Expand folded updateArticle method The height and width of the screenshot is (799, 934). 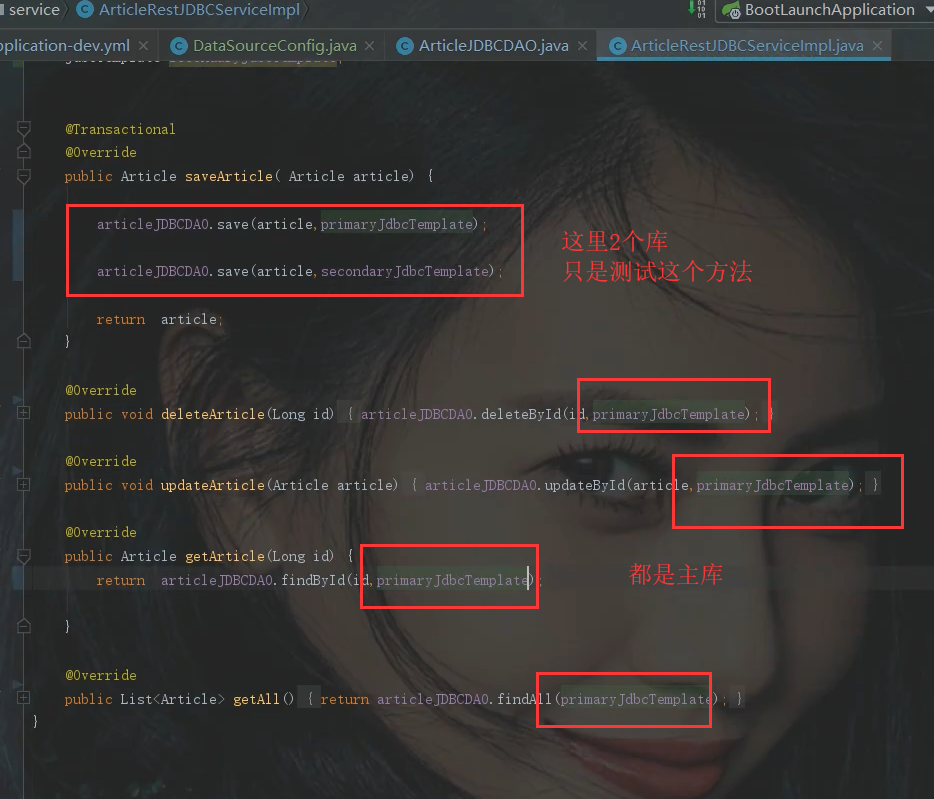(x=24, y=484)
